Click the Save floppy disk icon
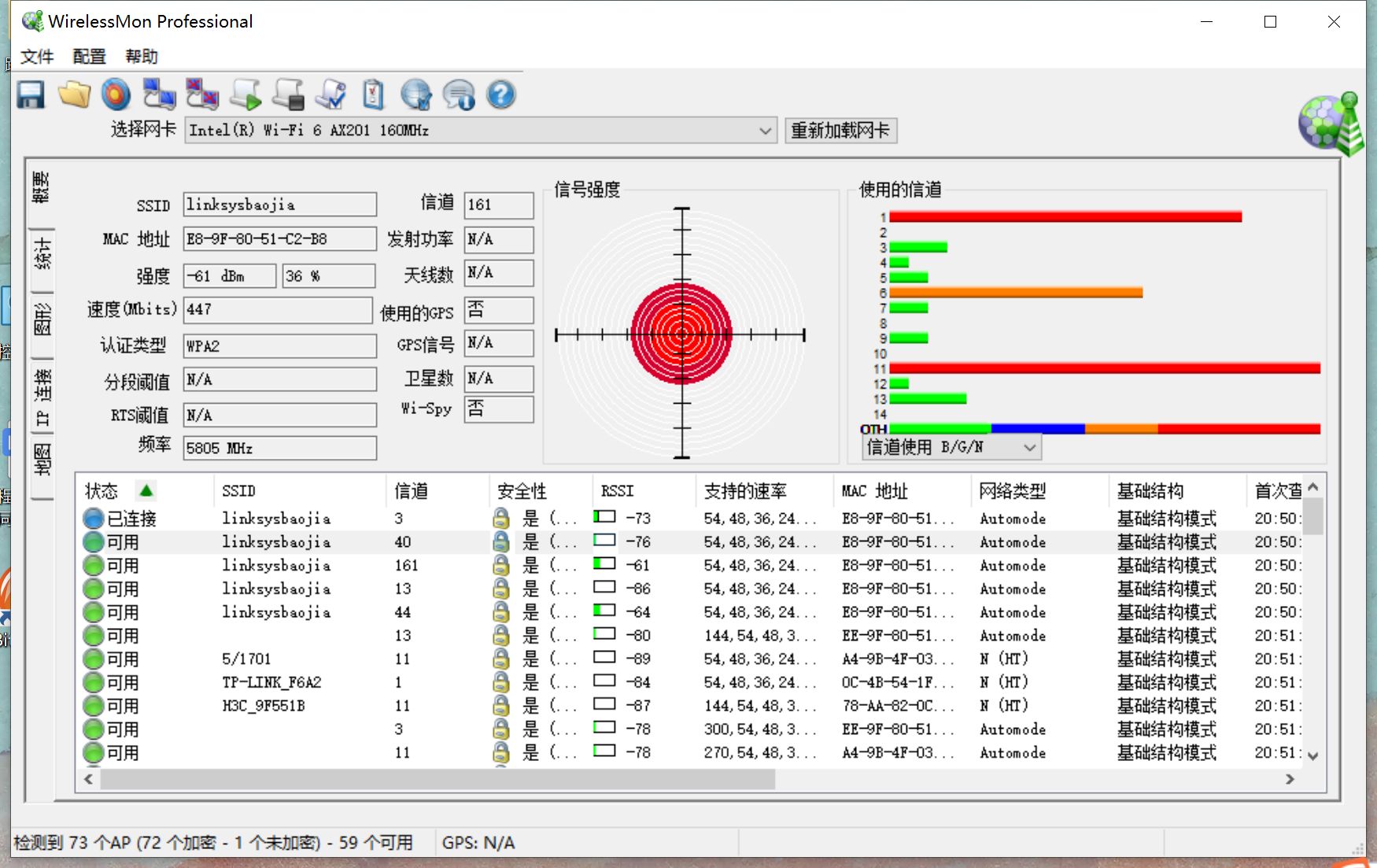The image size is (1377, 868). 31,94
